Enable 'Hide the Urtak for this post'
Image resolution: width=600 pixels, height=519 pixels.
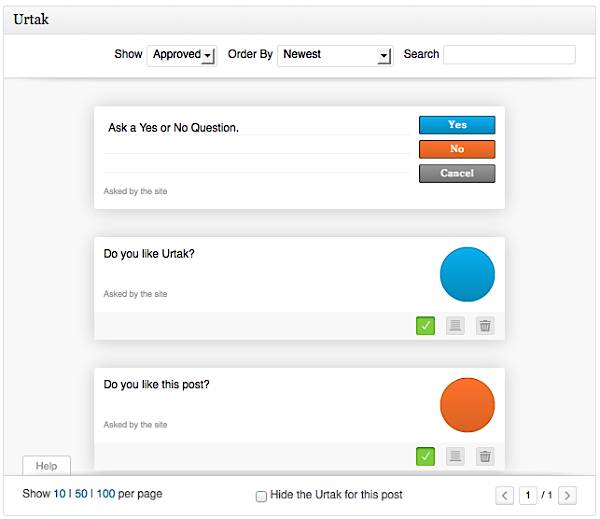click(261, 496)
